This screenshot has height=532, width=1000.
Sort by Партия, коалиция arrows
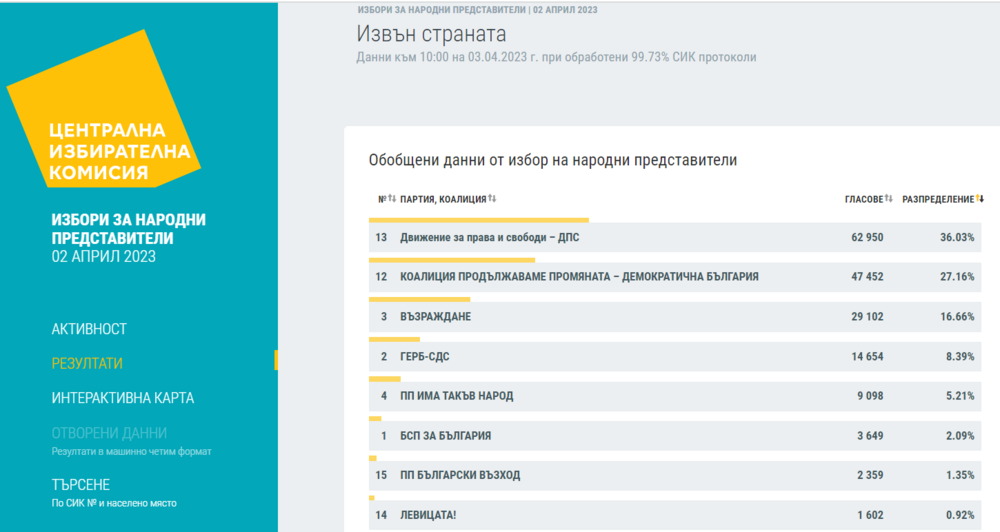(492, 199)
